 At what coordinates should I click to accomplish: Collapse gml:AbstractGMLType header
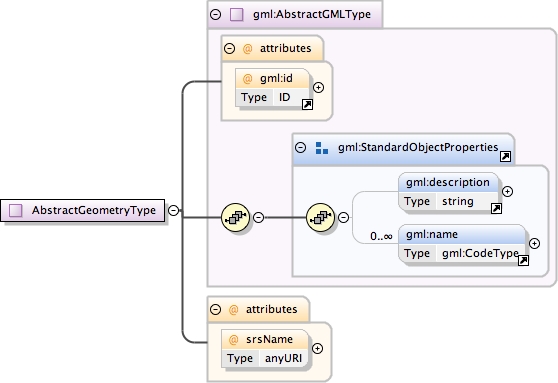(x=216, y=15)
